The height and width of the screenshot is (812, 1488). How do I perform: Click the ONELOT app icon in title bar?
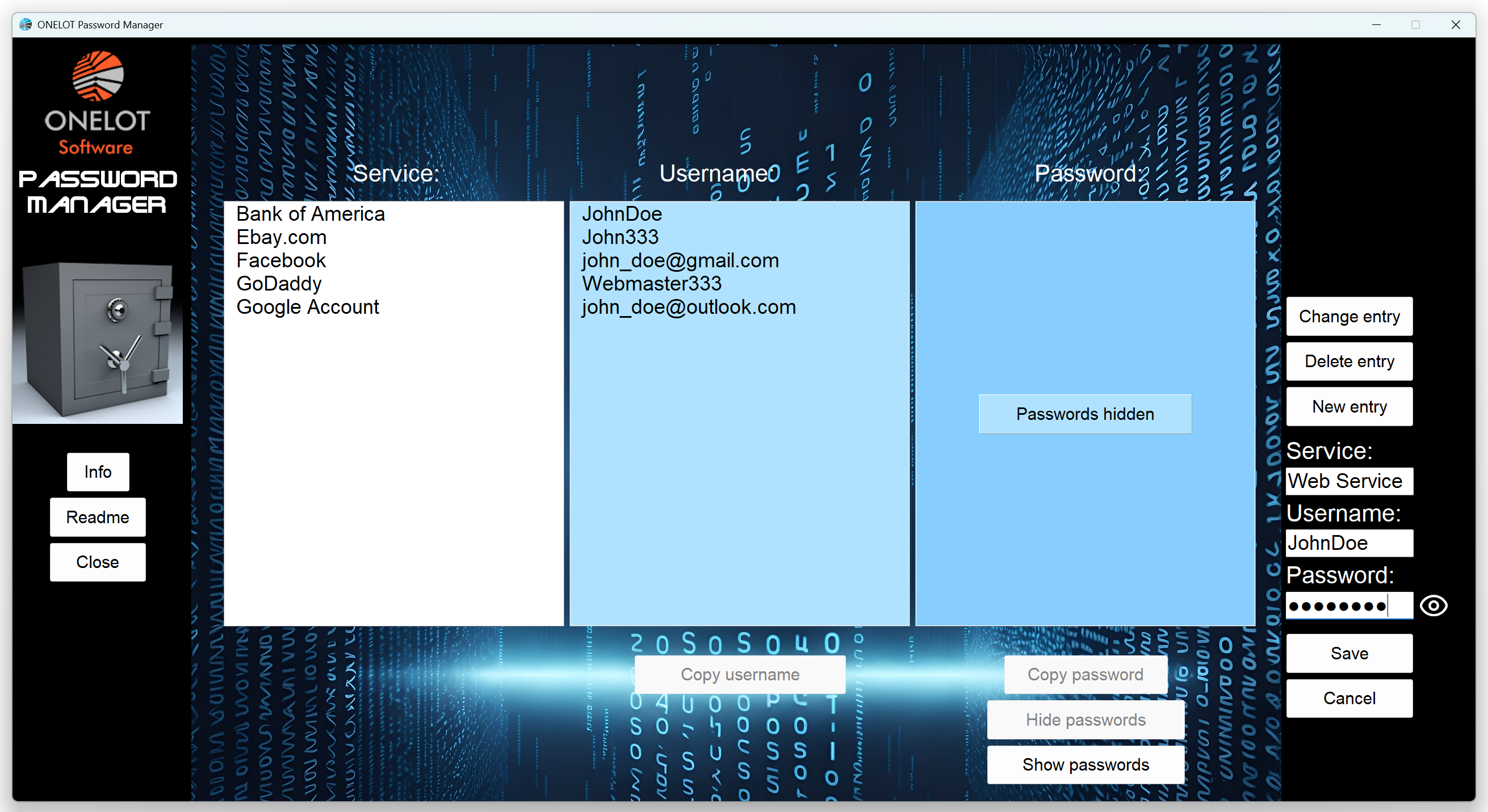pos(26,24)
